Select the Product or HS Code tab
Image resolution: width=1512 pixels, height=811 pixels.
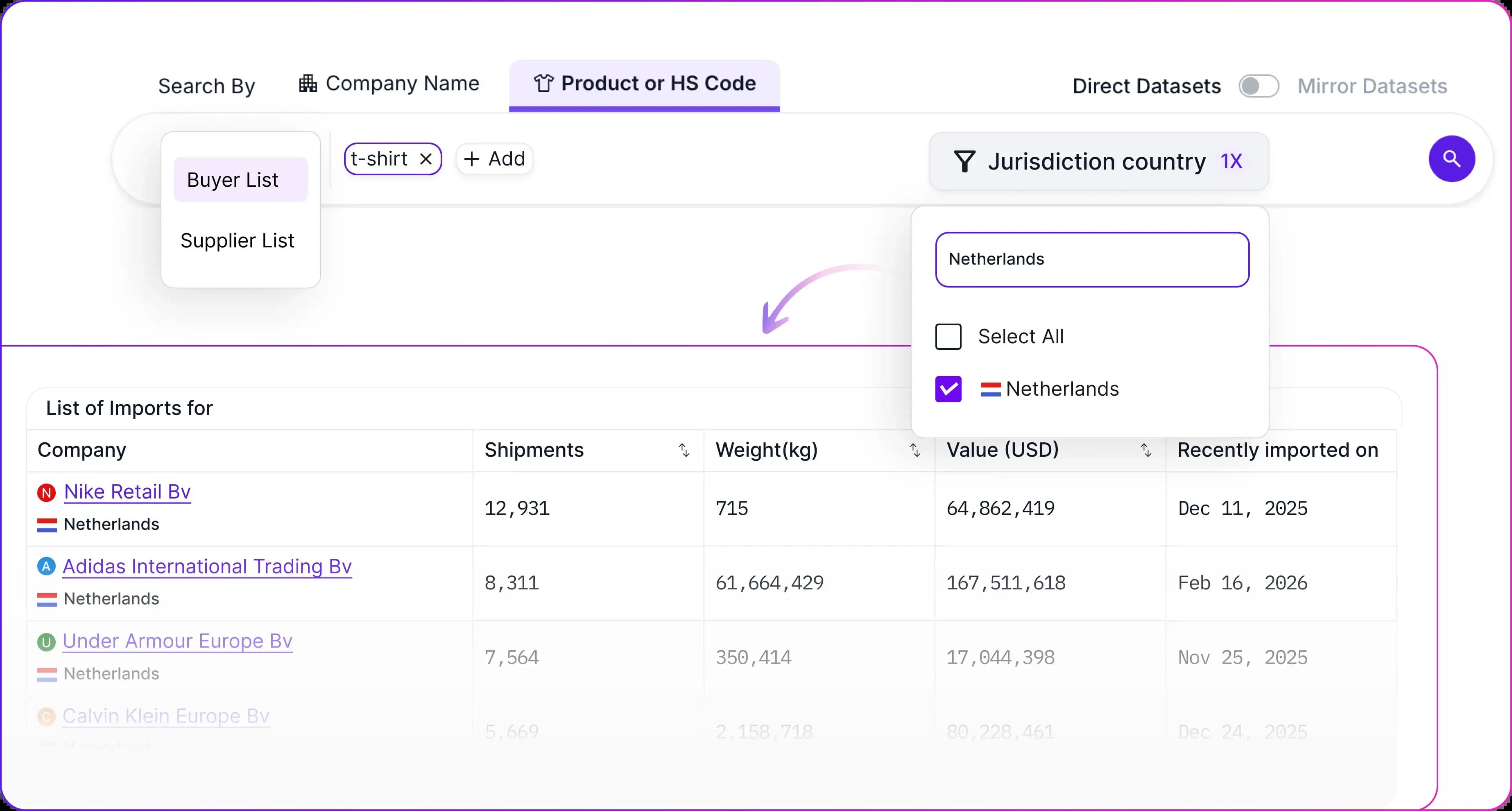(x=644, y=84)
